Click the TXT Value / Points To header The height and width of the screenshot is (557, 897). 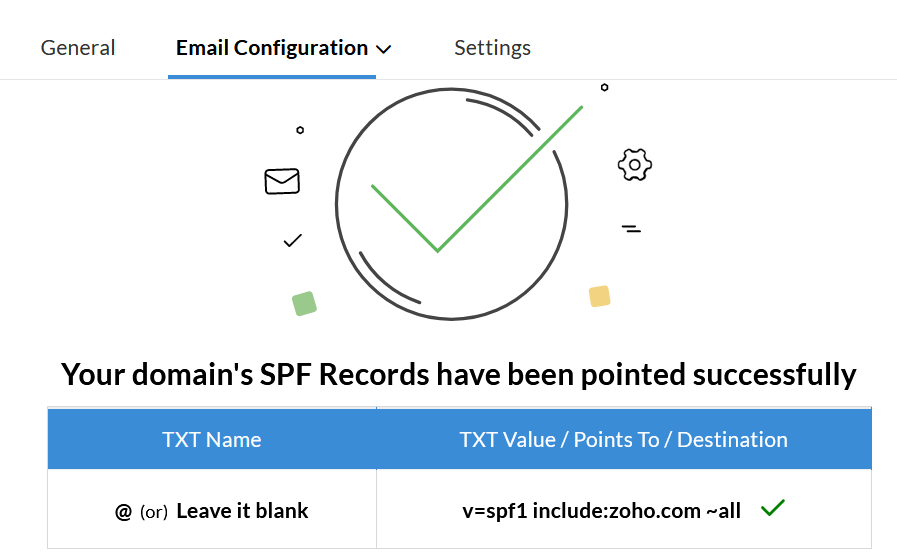[x=624, y=439]
